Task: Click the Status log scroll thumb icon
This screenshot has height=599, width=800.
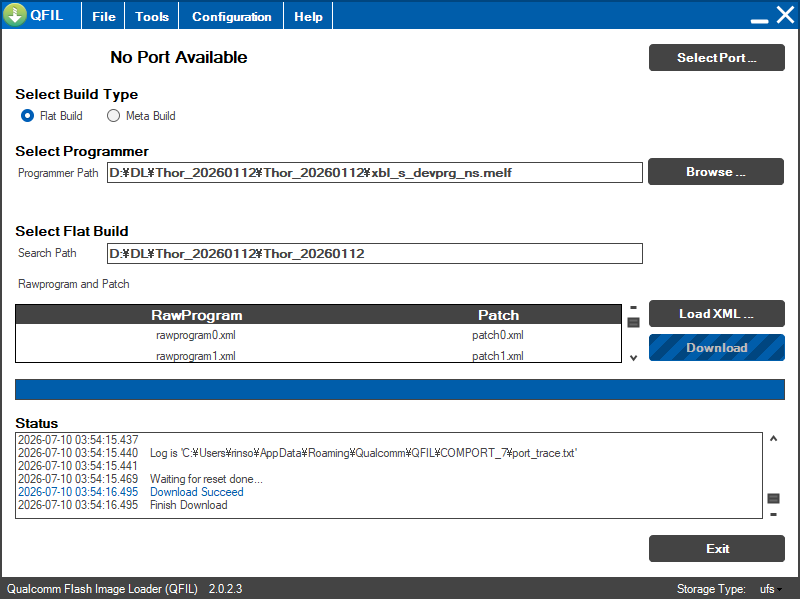Action: (x=773, y=498)
